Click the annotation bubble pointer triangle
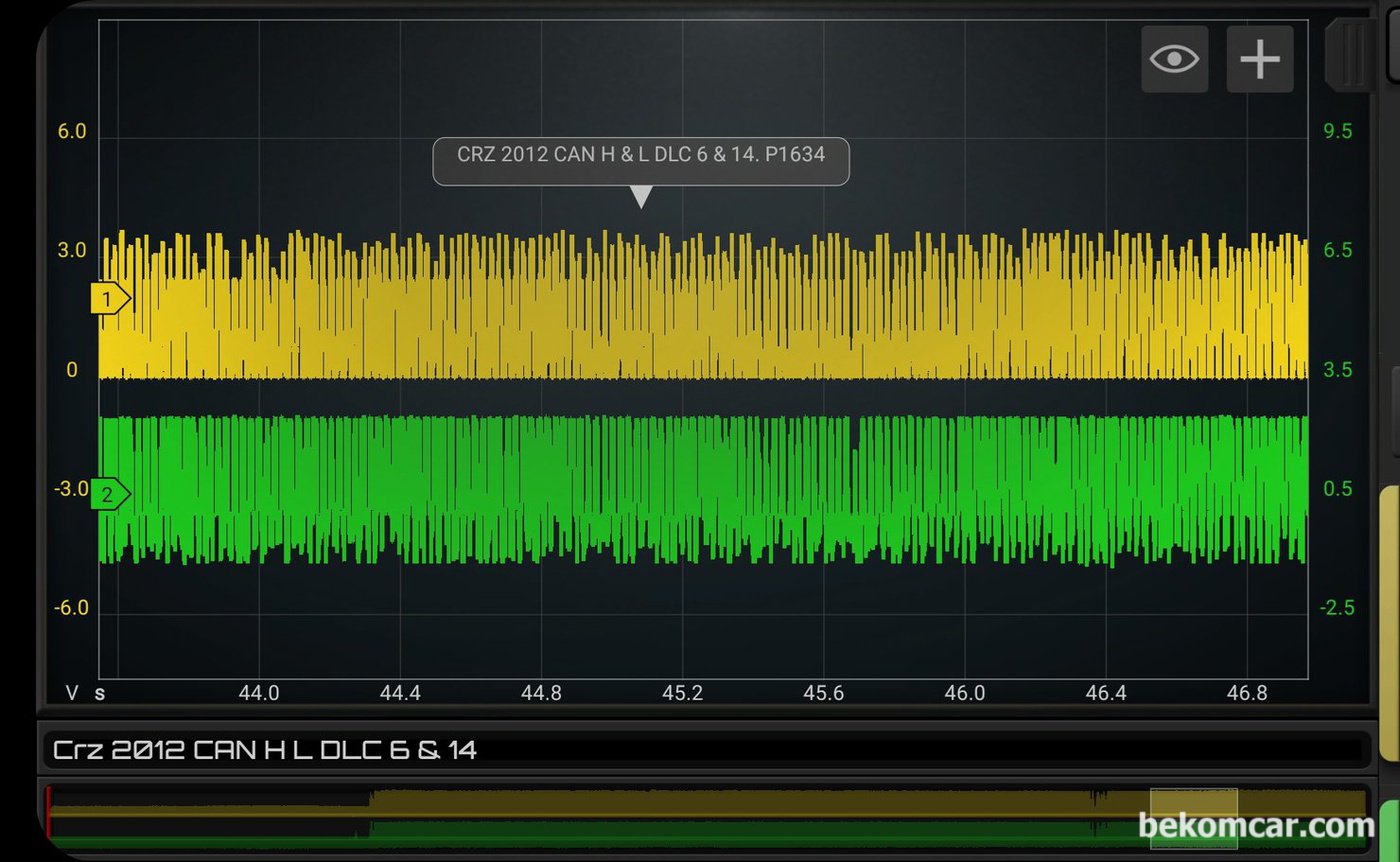Viewport: 1400px width, 862px height. tap(641, 197)
